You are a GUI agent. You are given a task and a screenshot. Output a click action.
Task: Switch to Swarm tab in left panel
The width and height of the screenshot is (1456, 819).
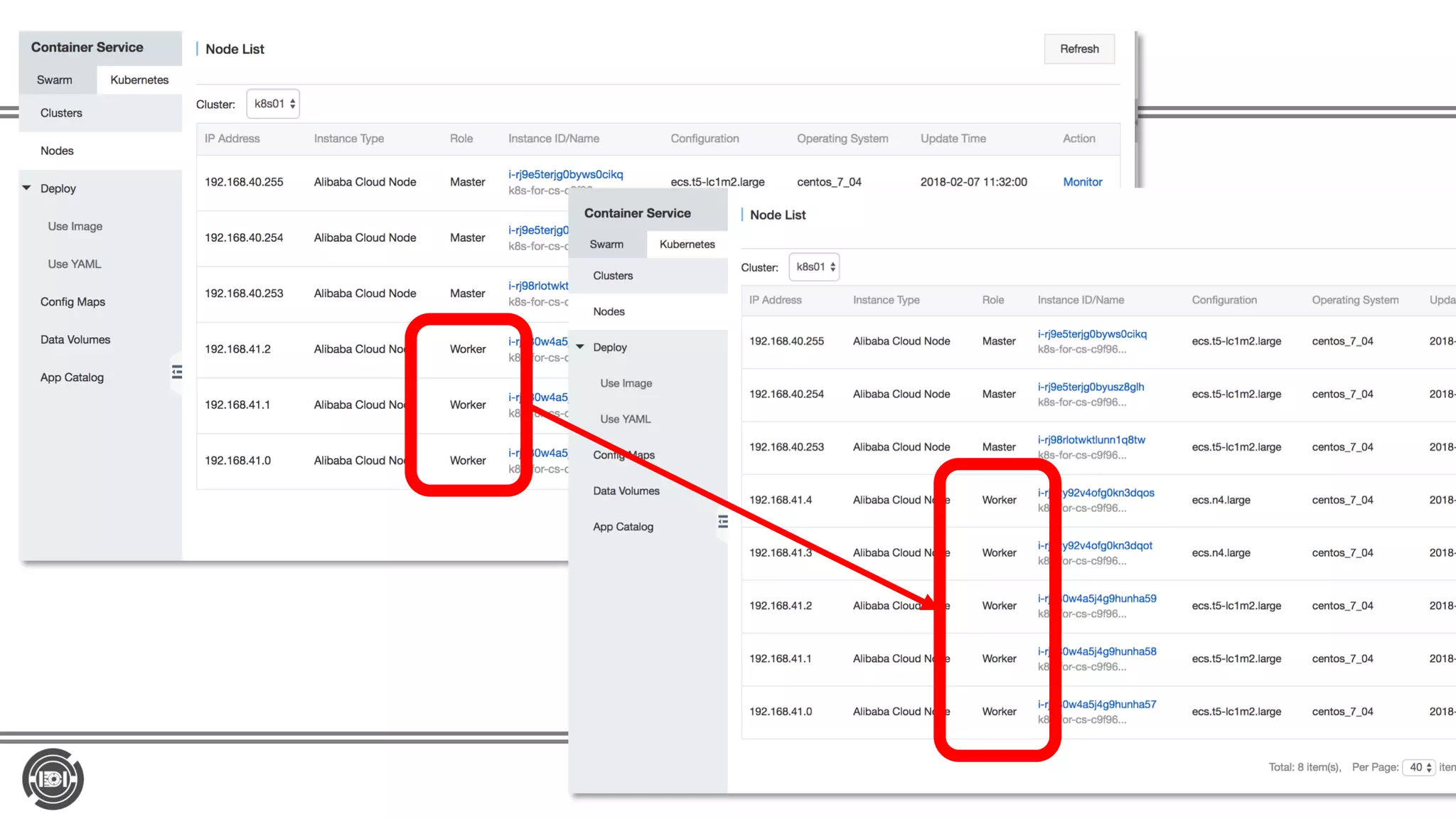55,80
